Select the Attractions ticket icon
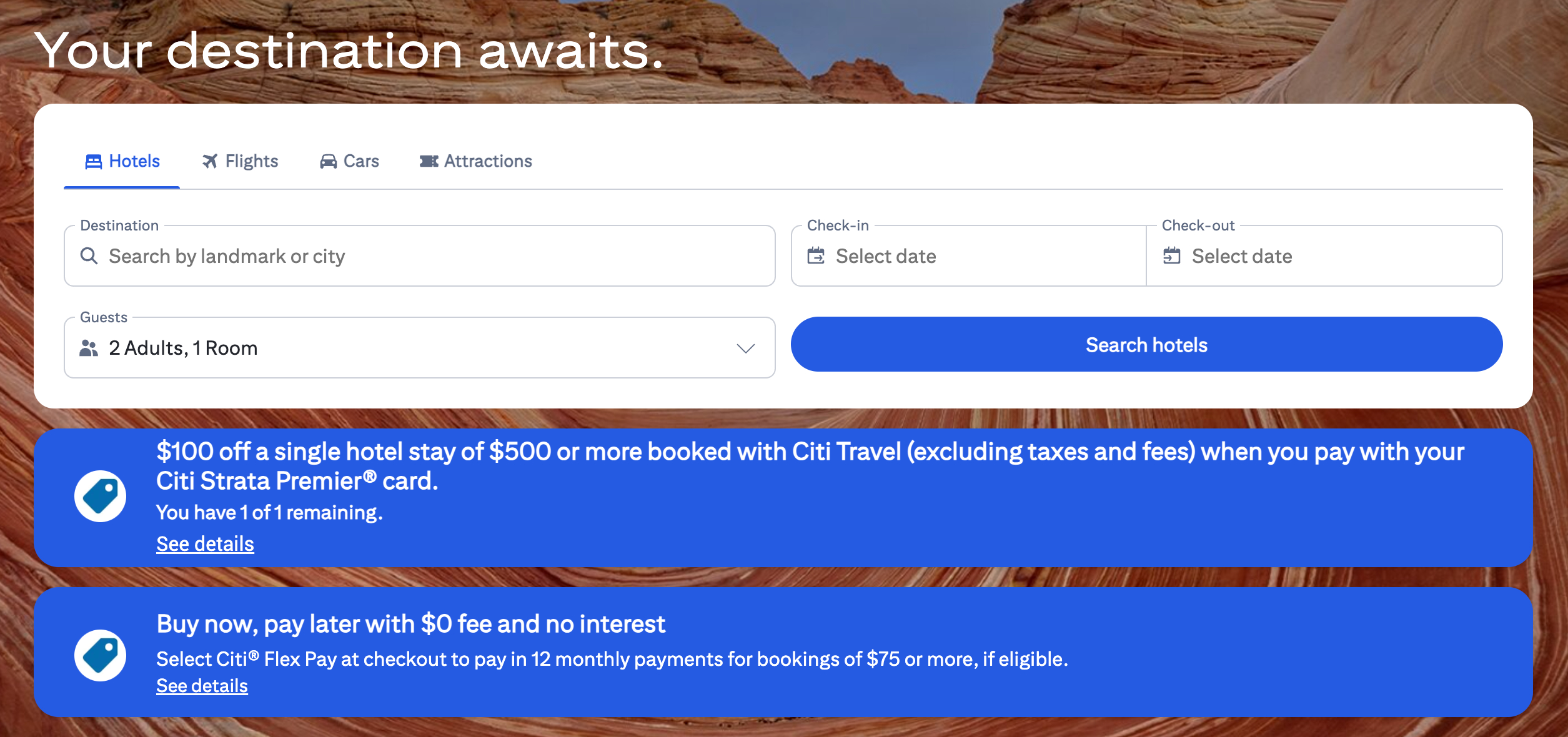 coord(429,161)
